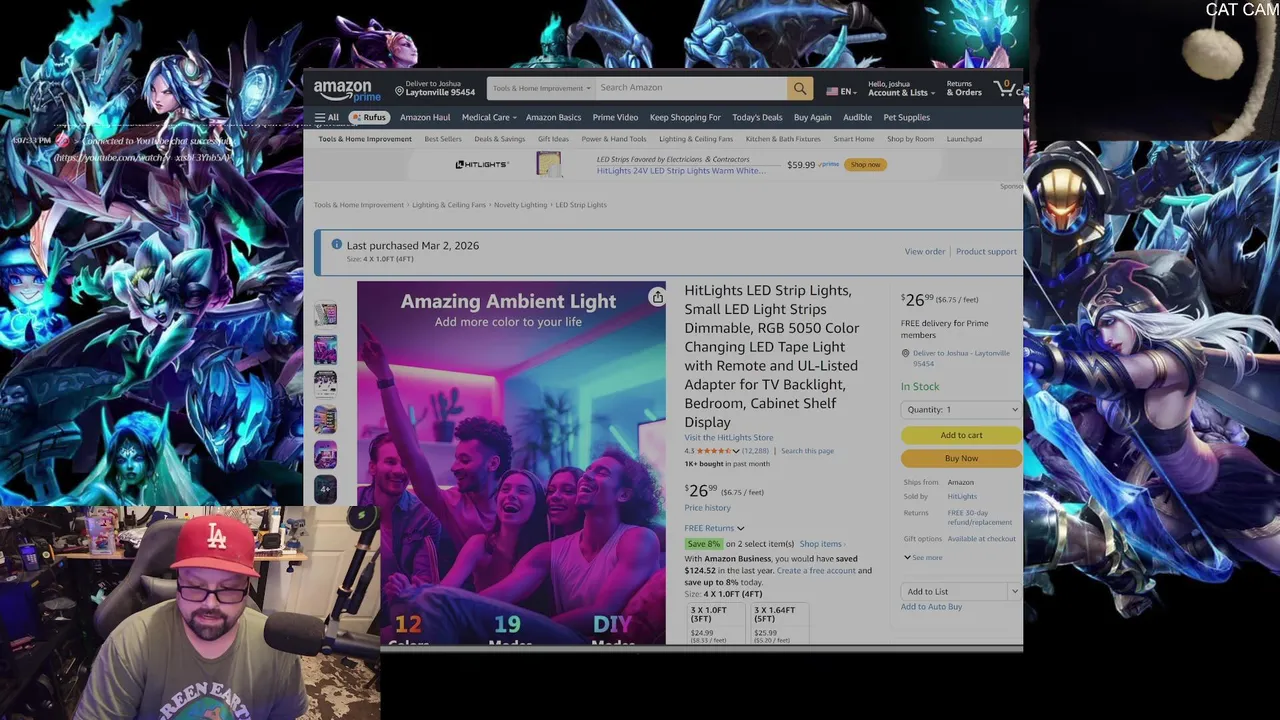Open Today's Deals
This screenshot has height=720, width=1280.
[757, 117]
